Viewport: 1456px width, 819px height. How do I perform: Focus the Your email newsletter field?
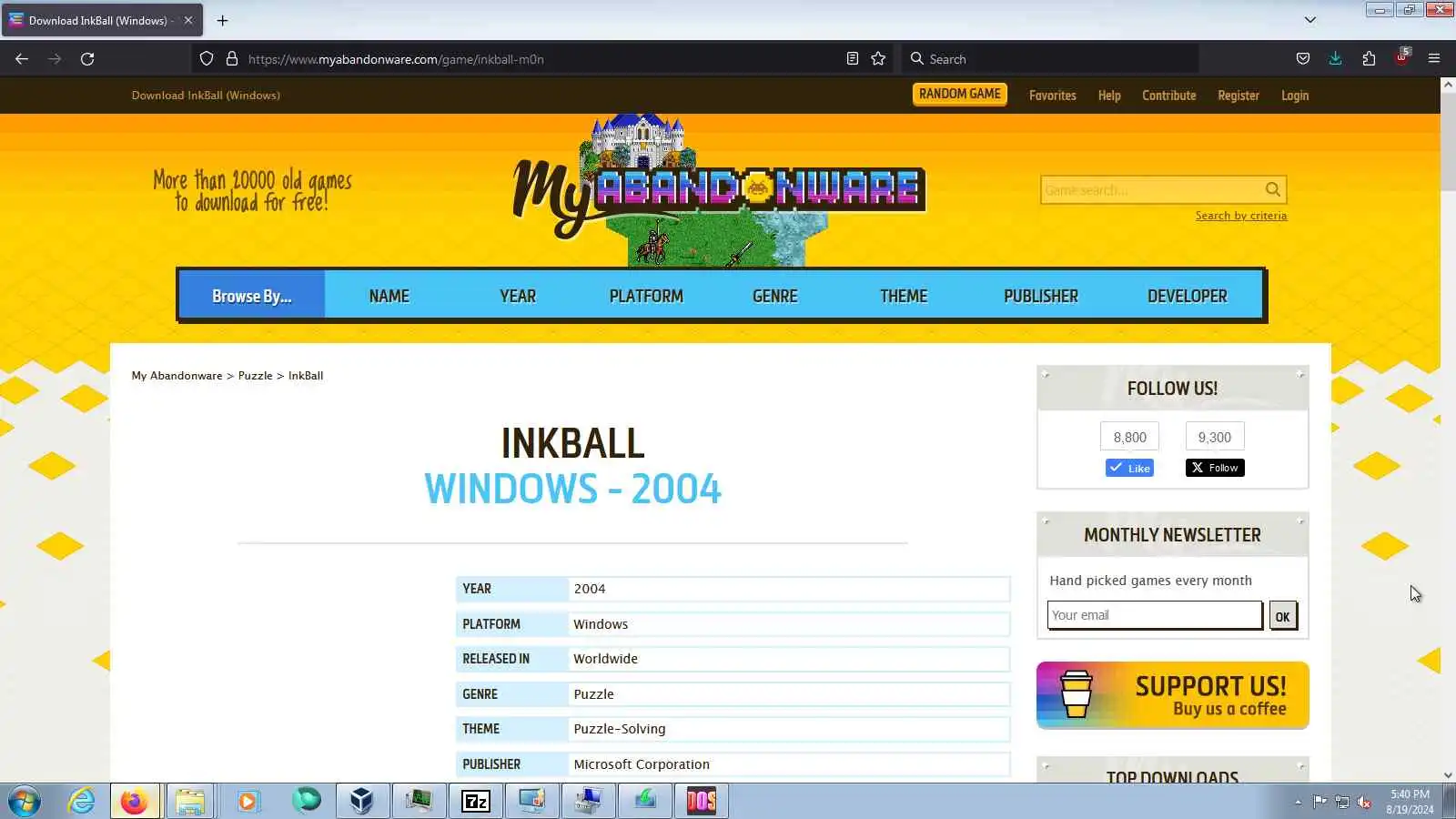[1155, 615]
